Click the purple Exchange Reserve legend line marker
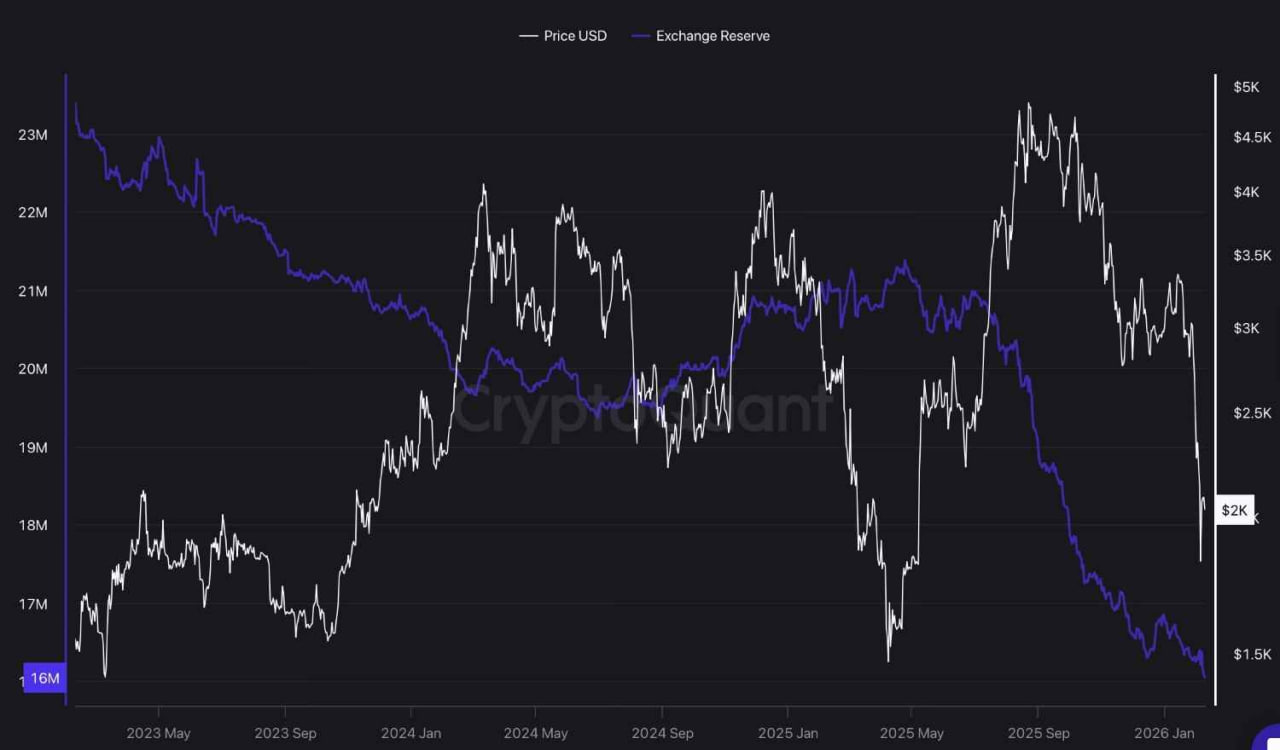Screen dimensions: 1280x750 640,35
